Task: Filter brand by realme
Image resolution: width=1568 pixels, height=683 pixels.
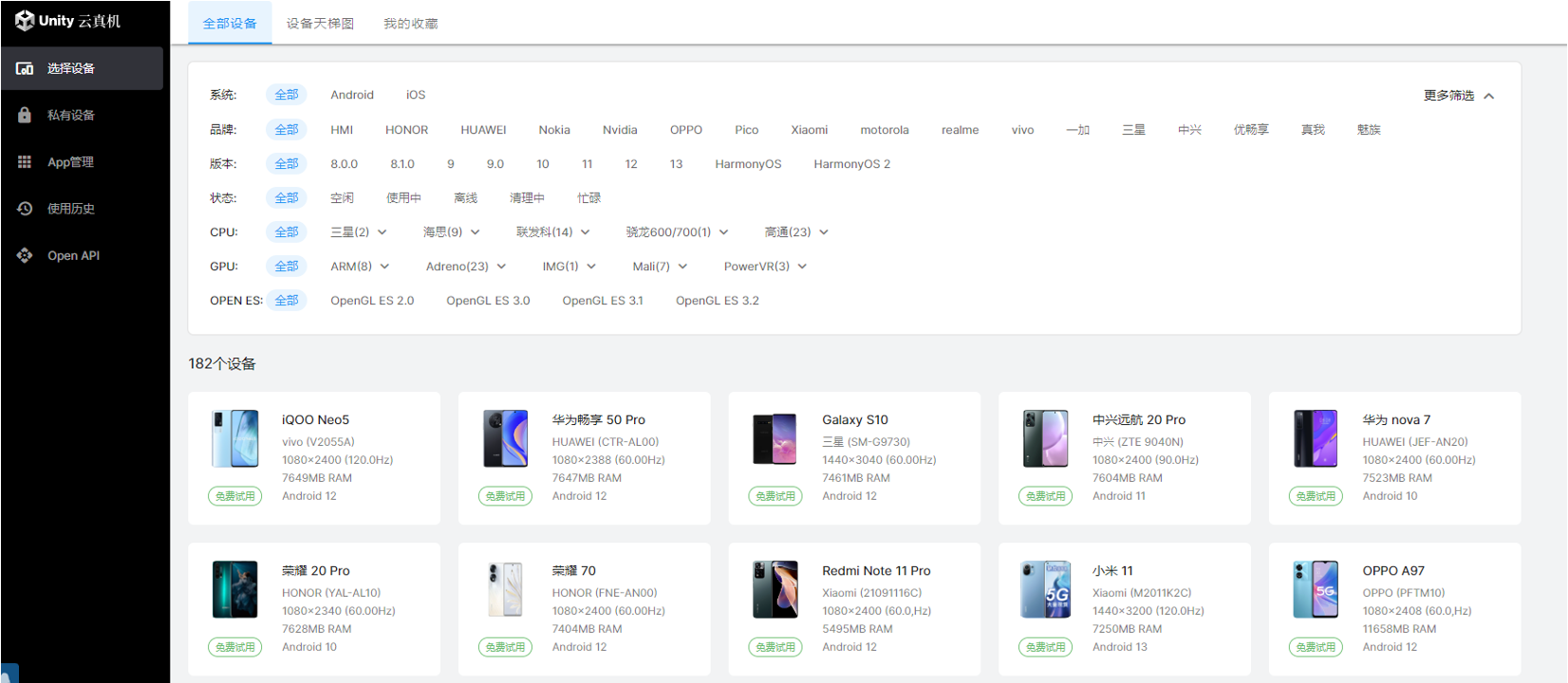Action: (960, 130)
